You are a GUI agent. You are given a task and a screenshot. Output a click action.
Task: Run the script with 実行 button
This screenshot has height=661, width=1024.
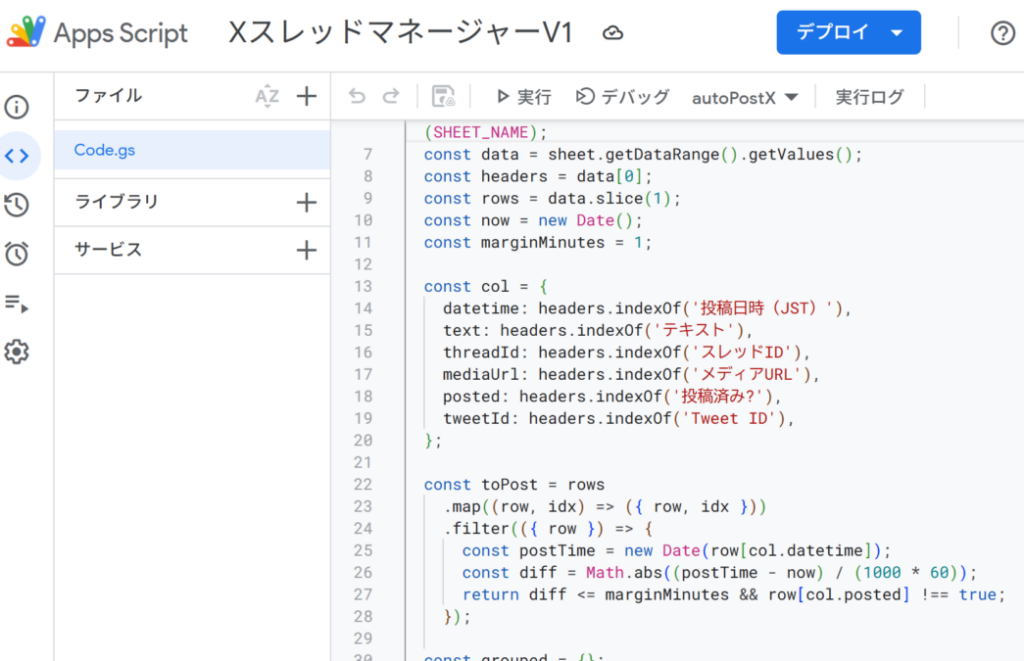[x=523, y=97]
